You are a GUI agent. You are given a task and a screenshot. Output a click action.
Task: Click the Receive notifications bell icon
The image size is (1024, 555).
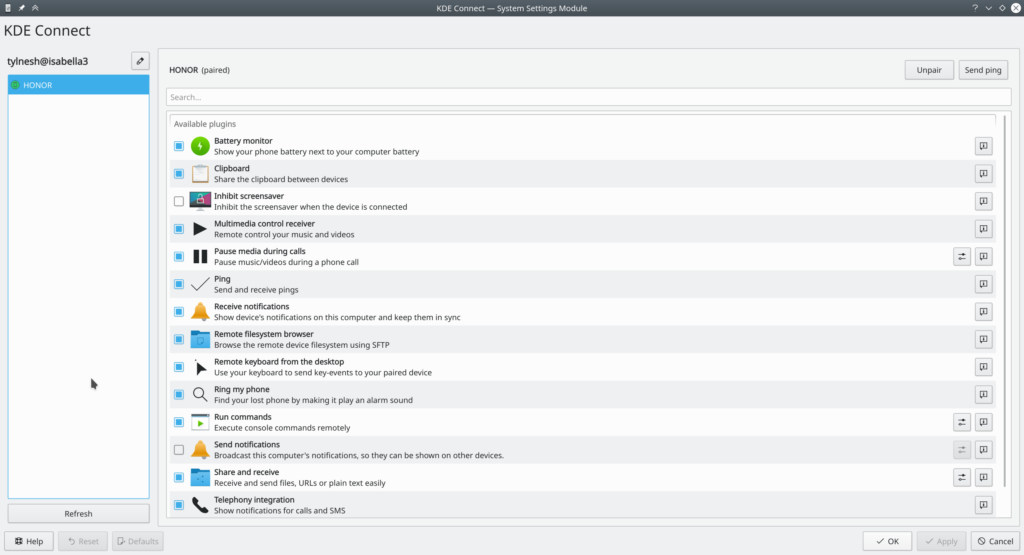(200, 311)
